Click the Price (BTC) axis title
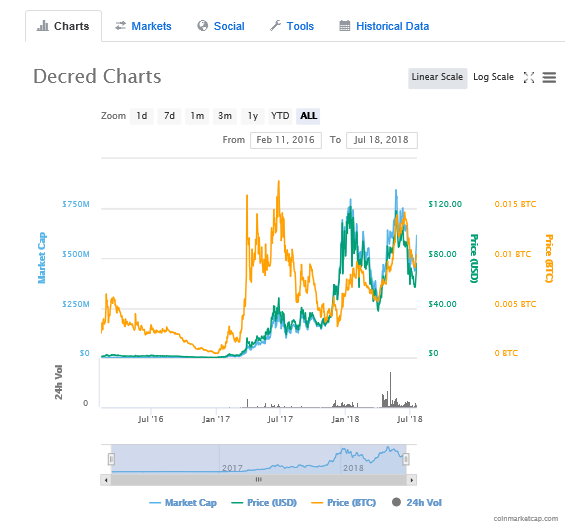This screenshot has height=532, width=587. pyautogui.click(x=549, y=258)
